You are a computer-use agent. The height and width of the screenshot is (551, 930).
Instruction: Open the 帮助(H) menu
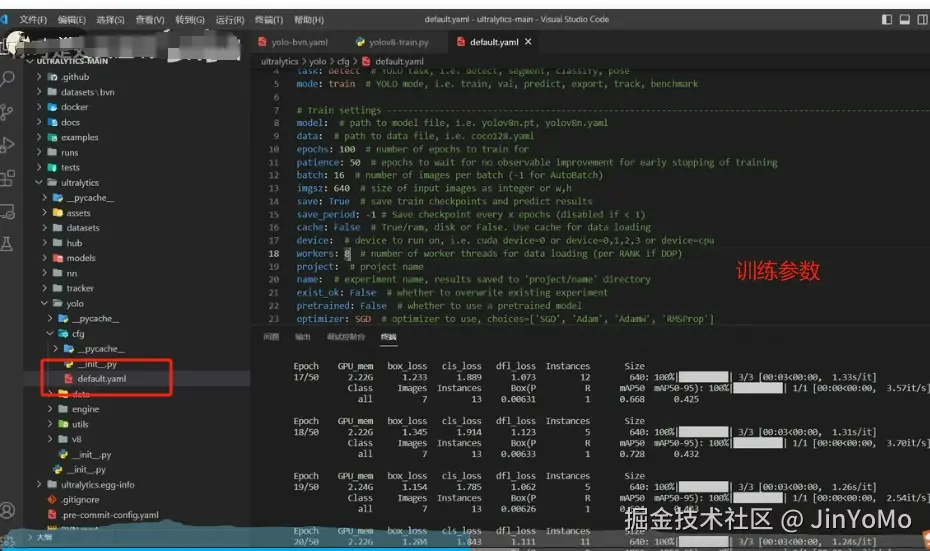pyautogui.click(x=308, y=20)
